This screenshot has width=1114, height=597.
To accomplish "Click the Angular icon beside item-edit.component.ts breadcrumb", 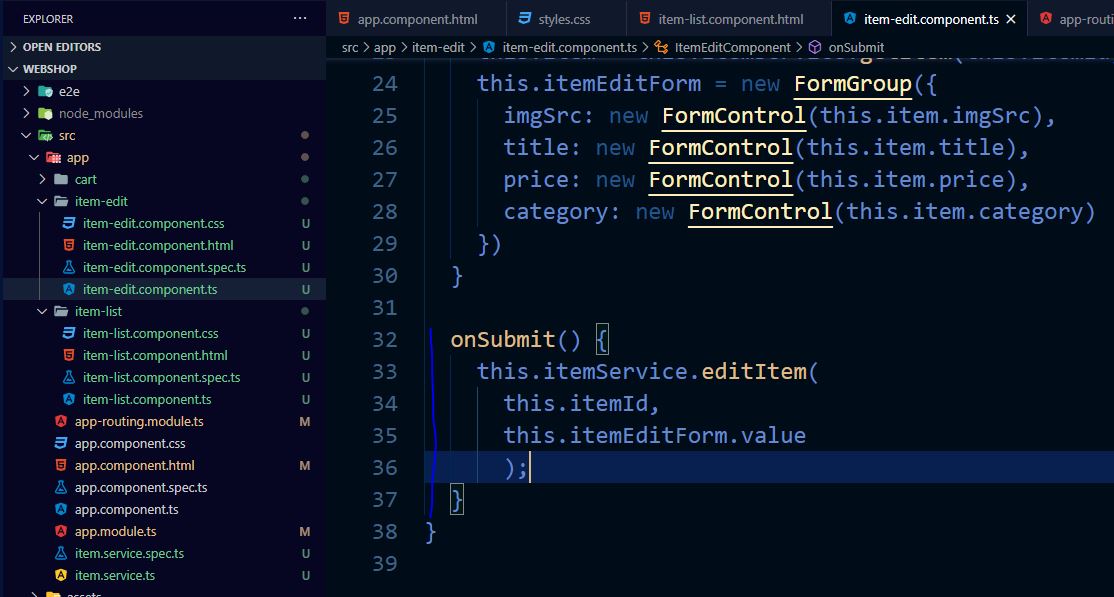I will [x=487, y=46].
